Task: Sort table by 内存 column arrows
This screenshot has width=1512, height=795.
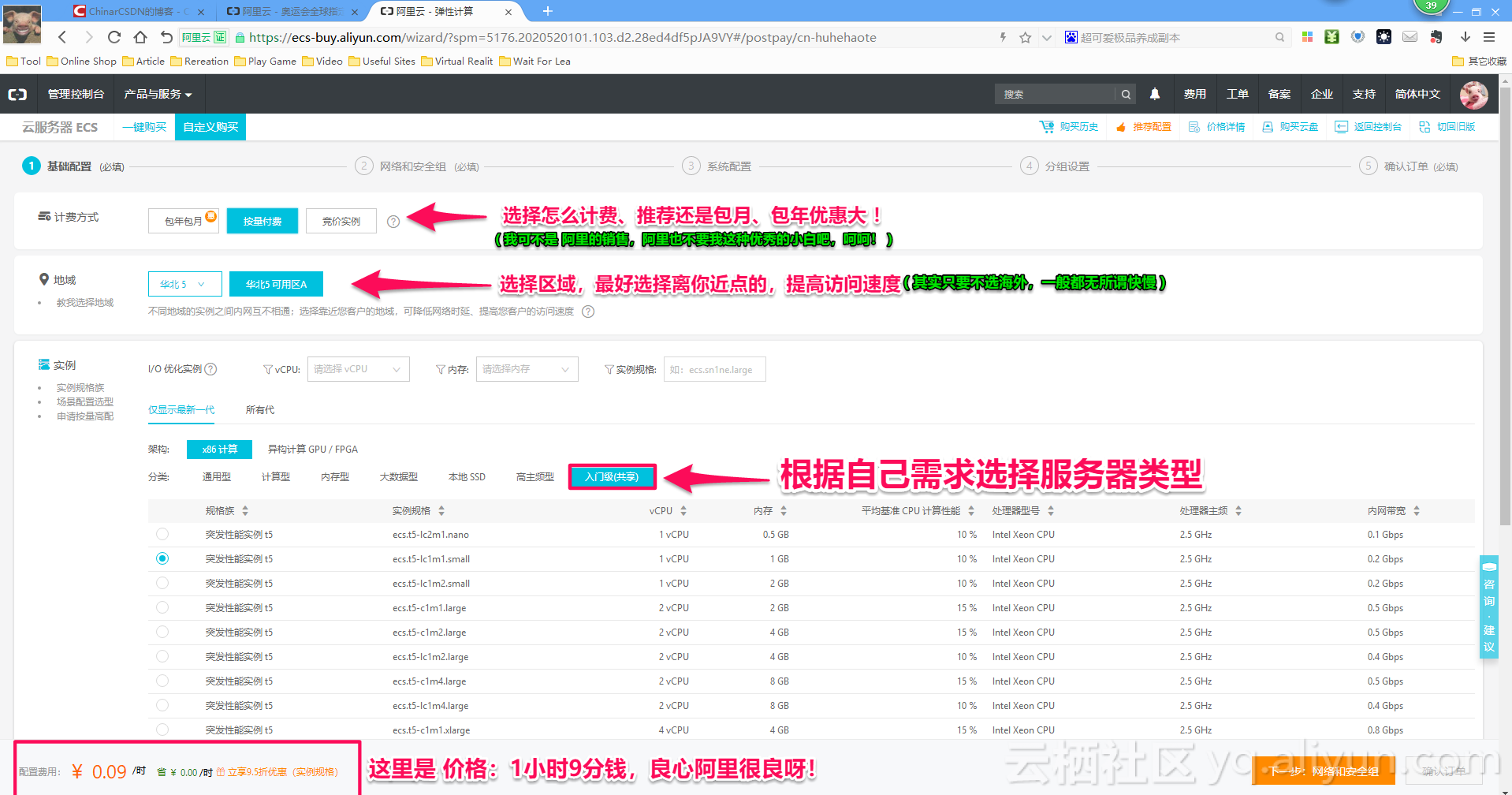Action: [x=784, y=511]
